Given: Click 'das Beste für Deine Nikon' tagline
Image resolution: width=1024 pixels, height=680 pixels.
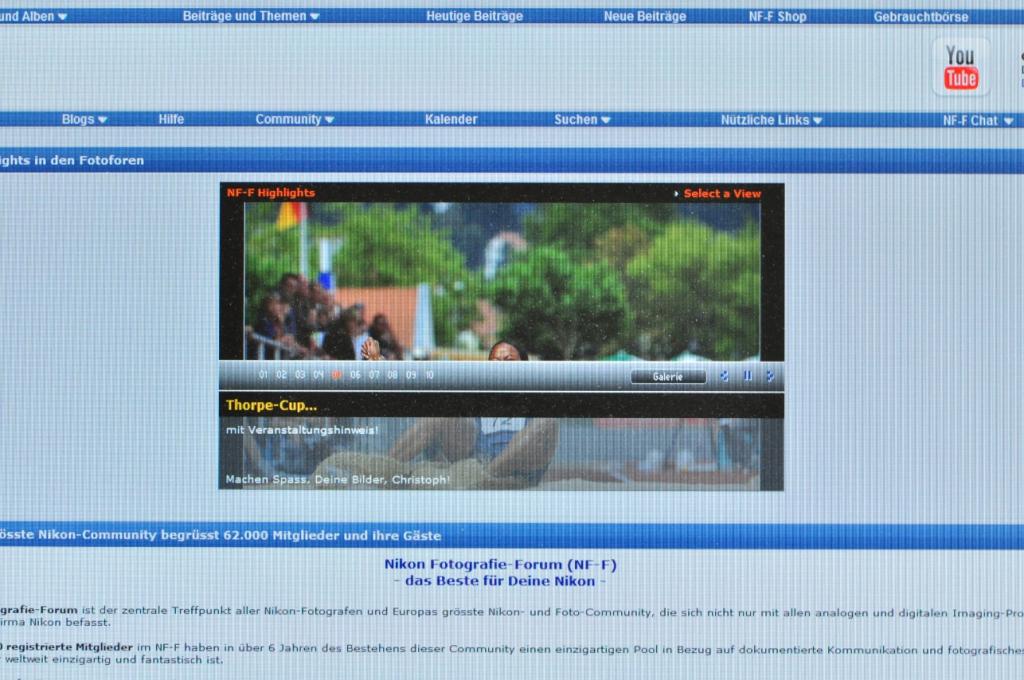Looking at the screenshot, I should [x=500, y=581].
